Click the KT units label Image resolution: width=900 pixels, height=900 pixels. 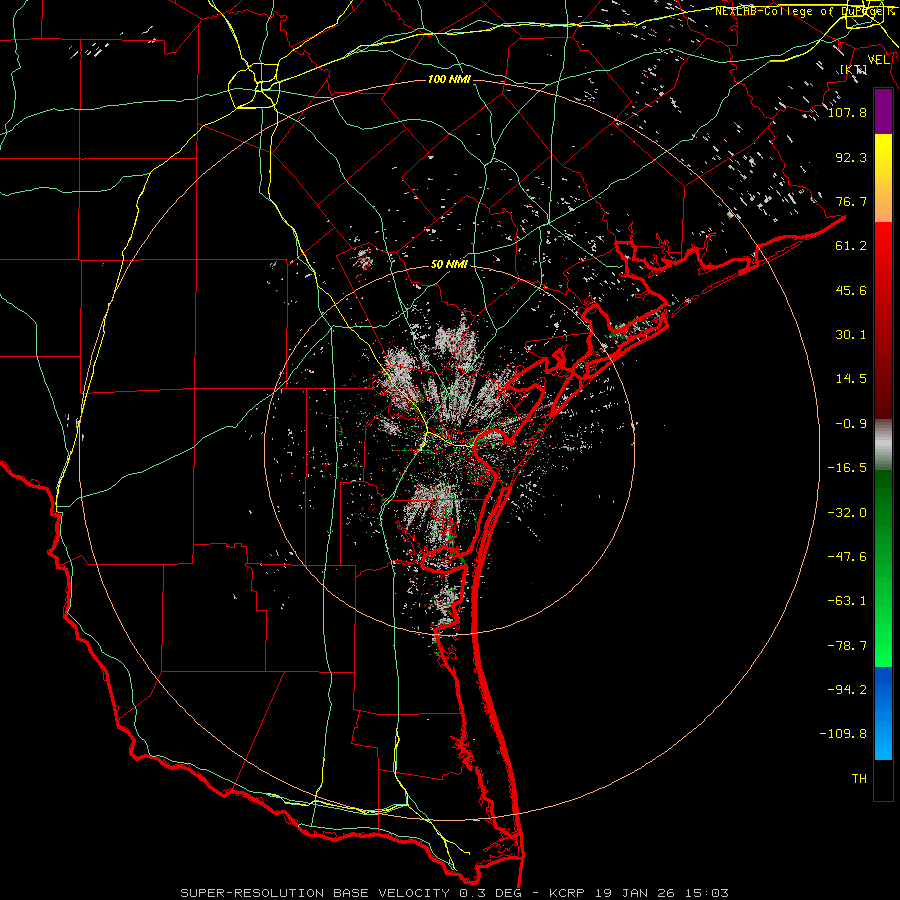pos(854,70)
